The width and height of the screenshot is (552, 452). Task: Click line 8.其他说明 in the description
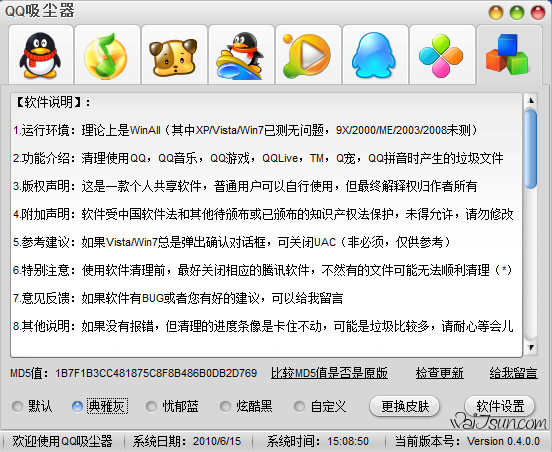[x=263, y=326]
